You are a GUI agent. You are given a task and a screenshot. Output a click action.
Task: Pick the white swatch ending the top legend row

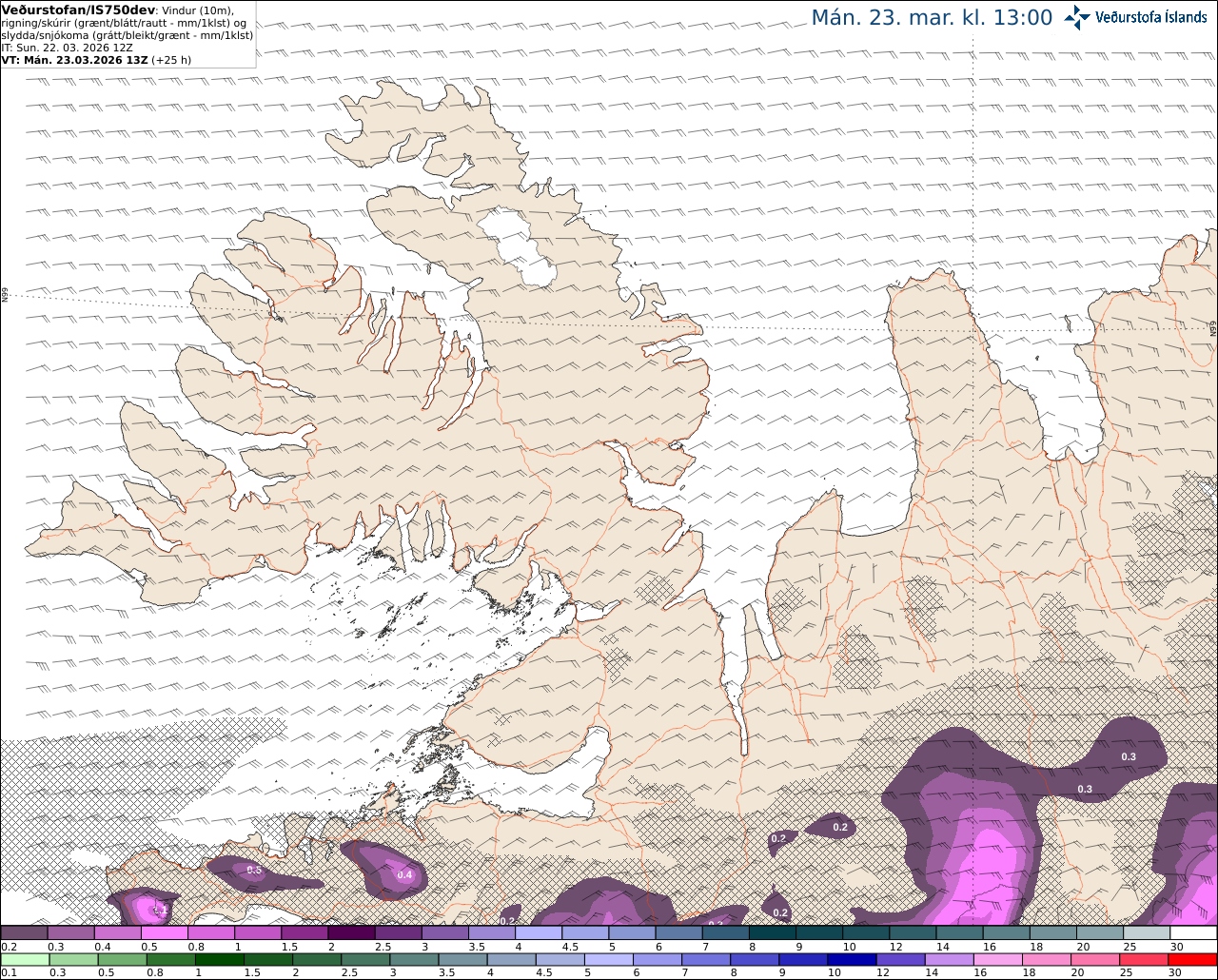click(x=1192, y=933)
